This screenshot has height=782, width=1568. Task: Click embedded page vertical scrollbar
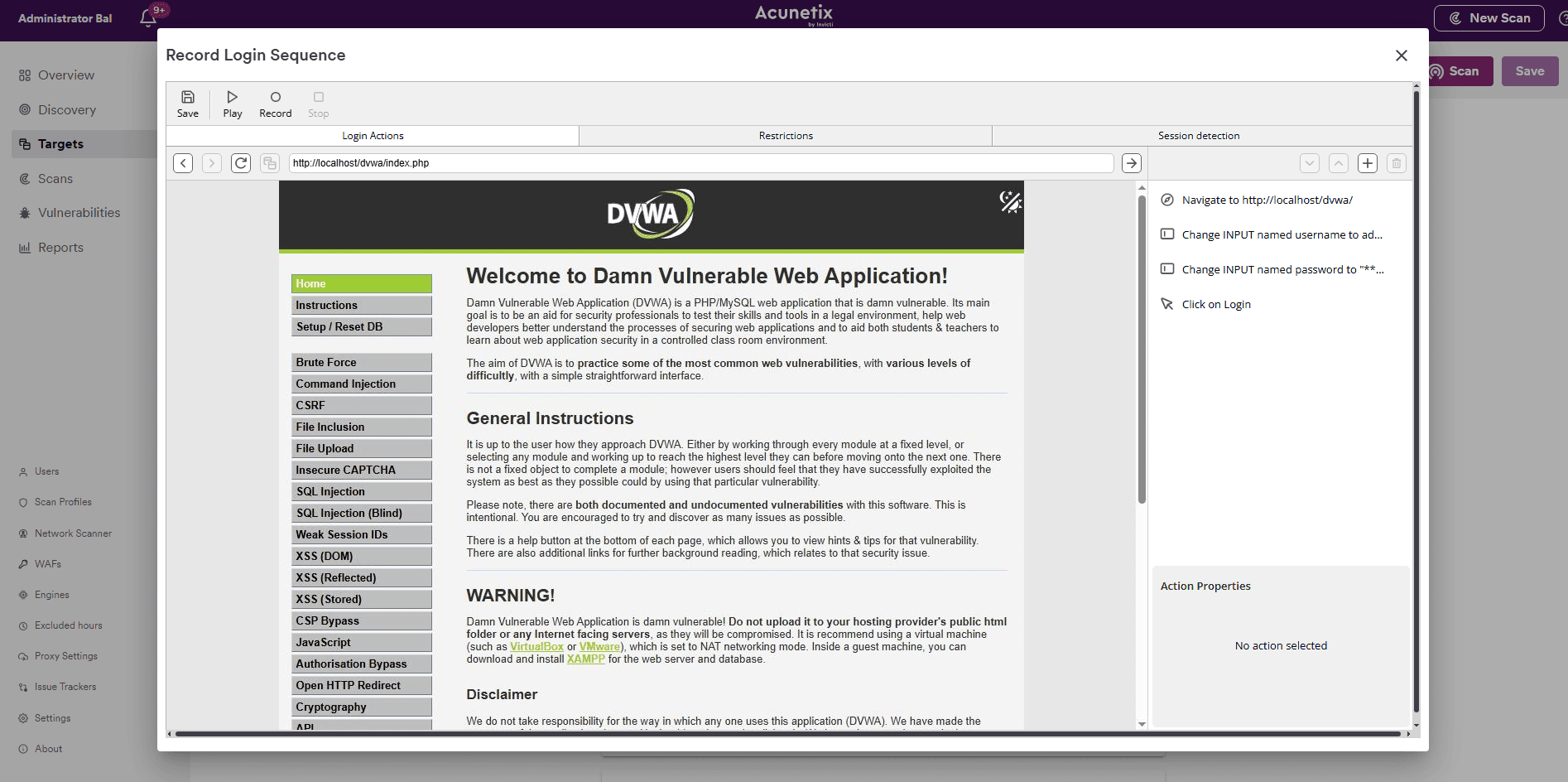1142,349
